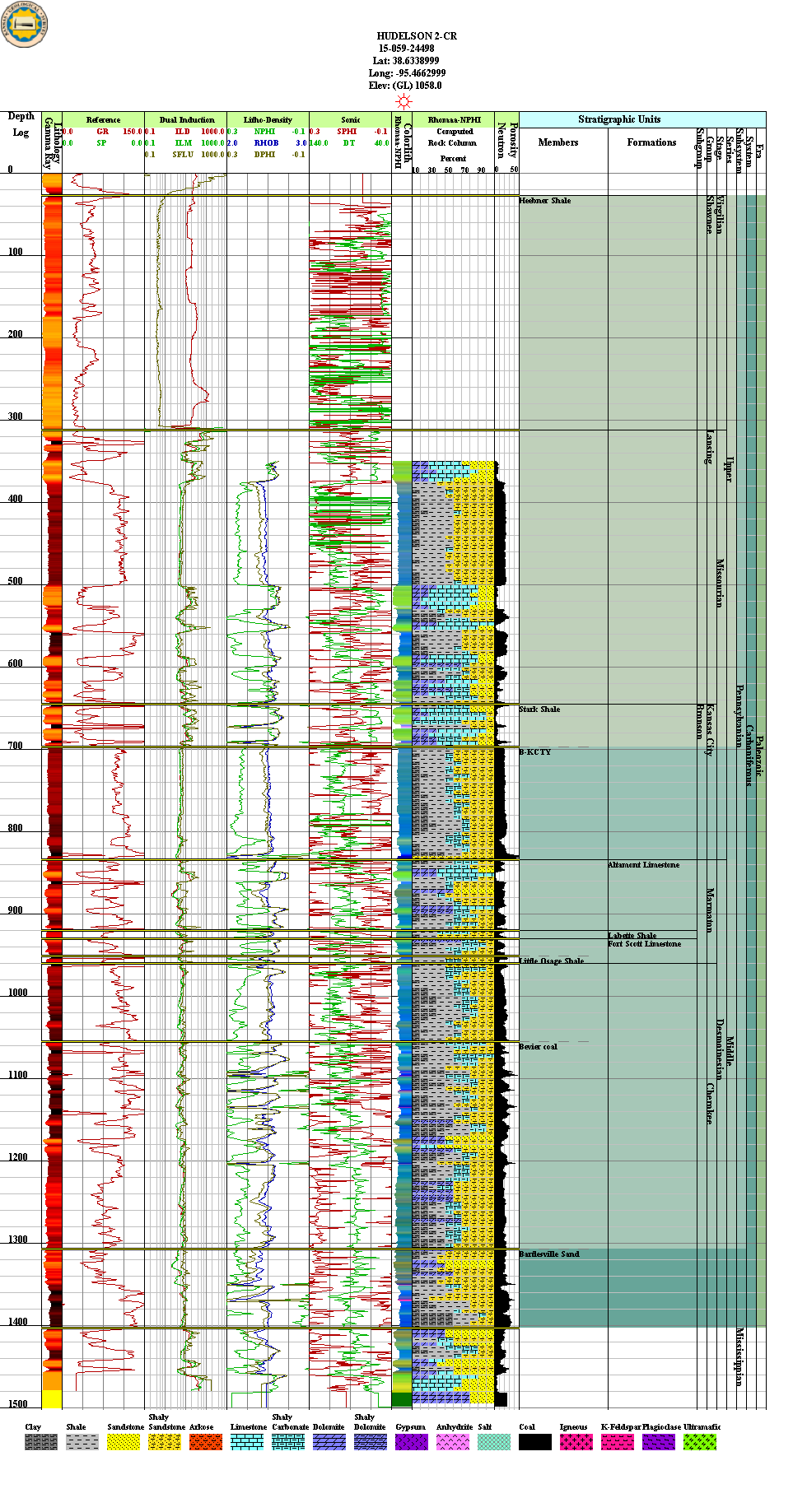Click the red well symbol under the elevation
The width and height of the screenshot is (807, 1512).
[403, 101]
